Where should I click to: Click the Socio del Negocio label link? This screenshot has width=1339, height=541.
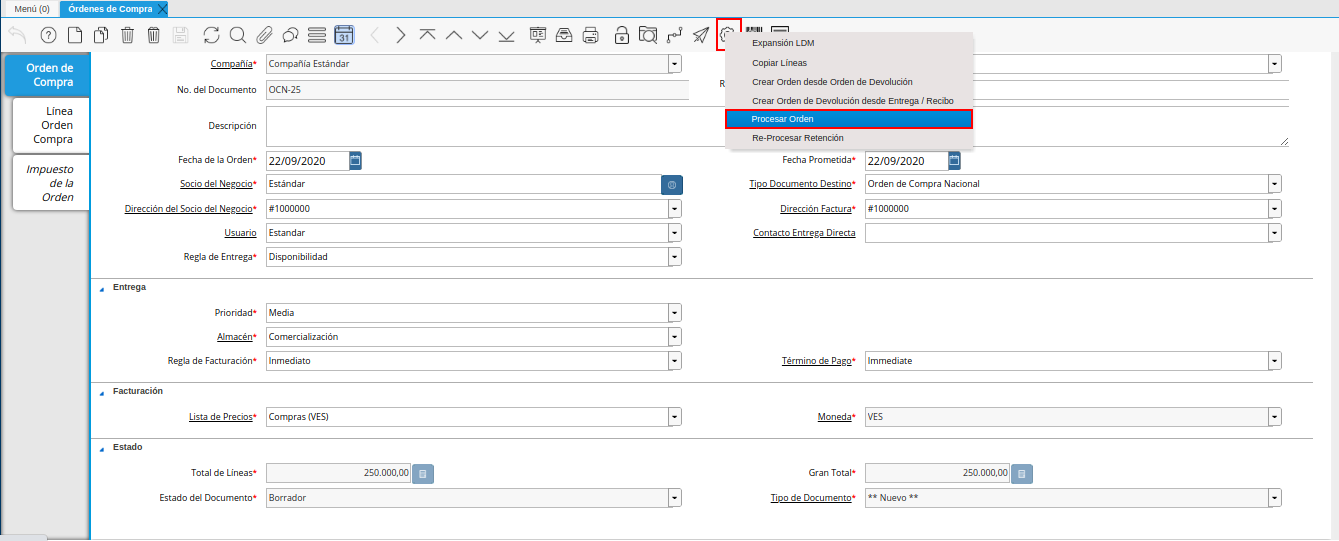click(215, 184)
